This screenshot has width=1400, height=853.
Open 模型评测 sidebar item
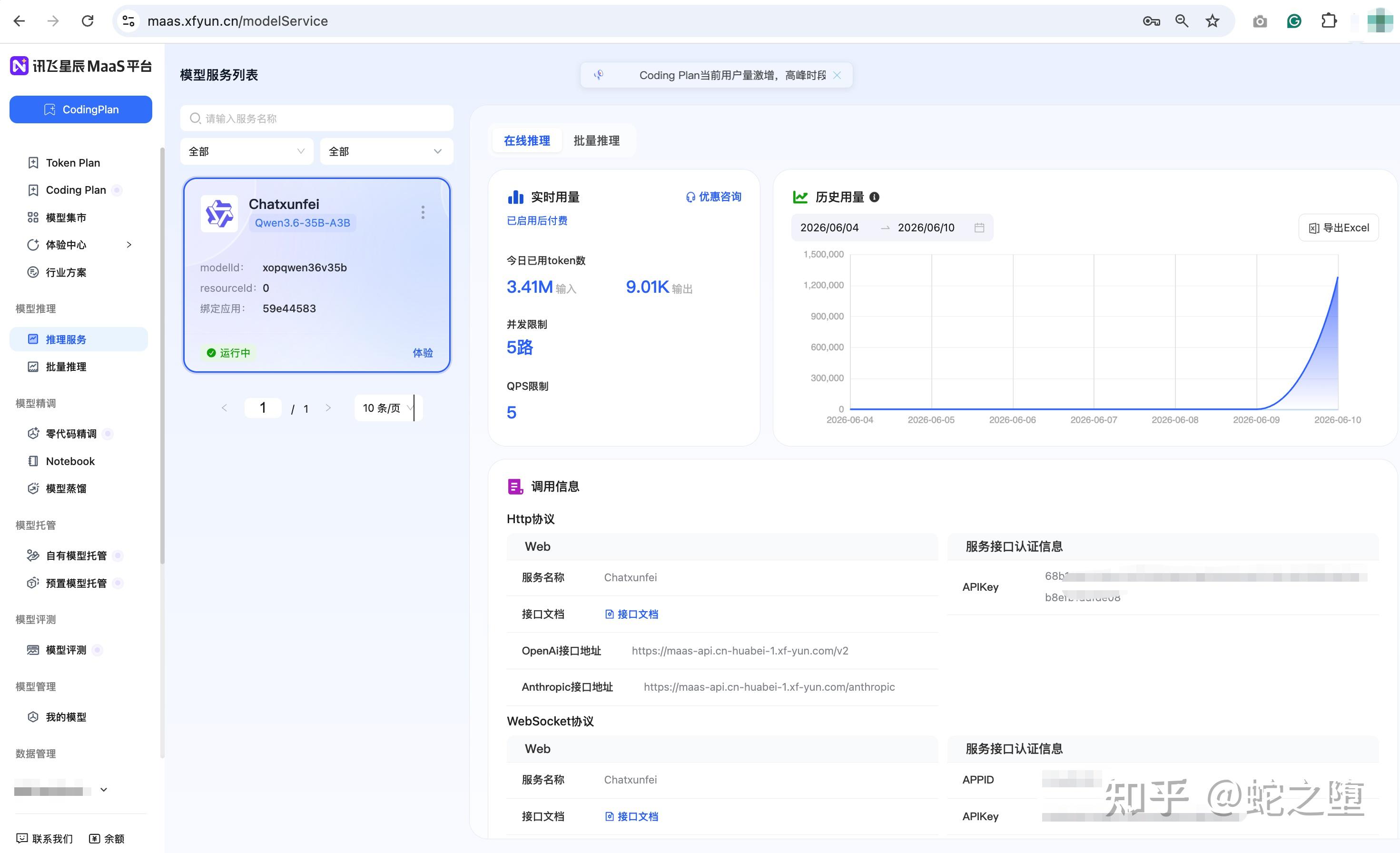[x=66, y=650]
